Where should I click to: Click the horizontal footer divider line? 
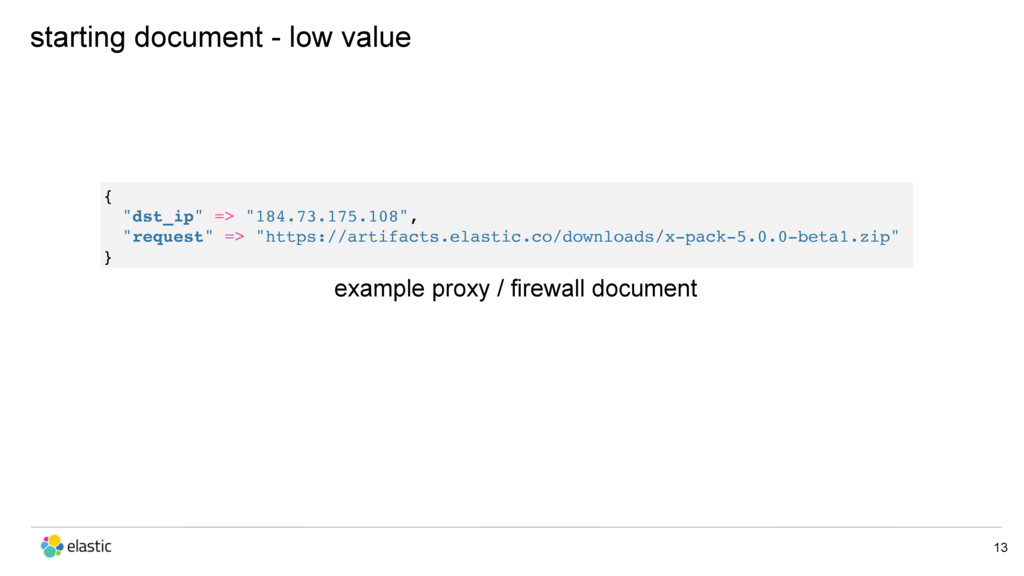tap(515, 527)
